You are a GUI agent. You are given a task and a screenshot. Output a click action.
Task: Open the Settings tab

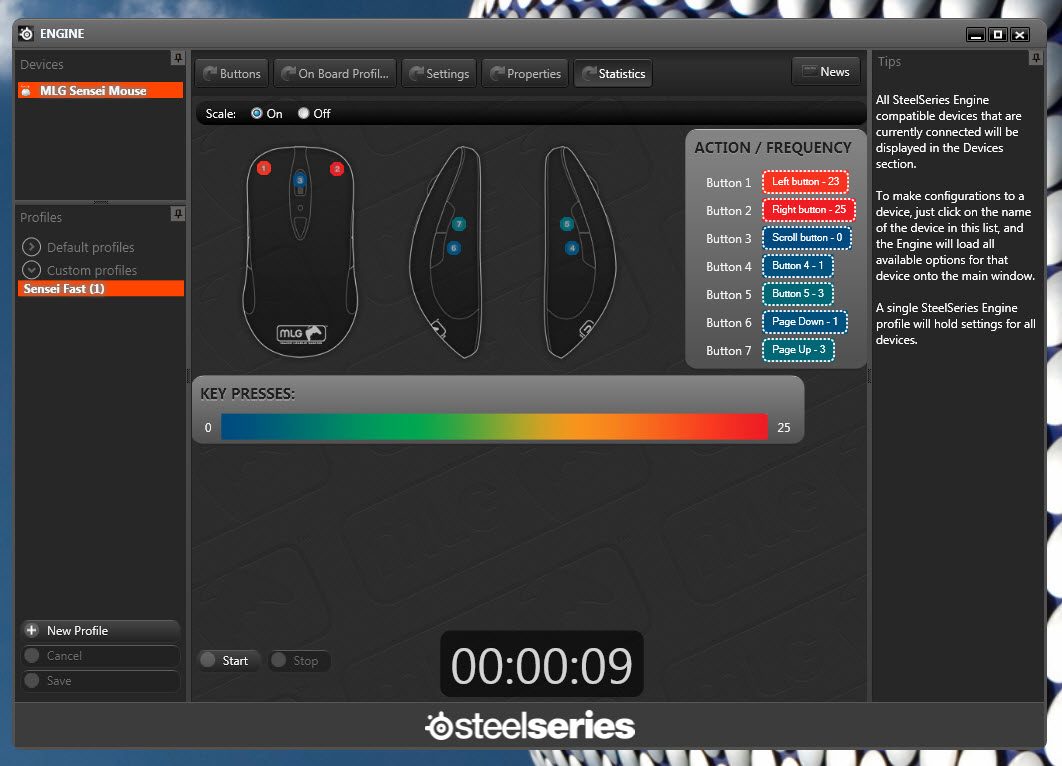(439, 73)
